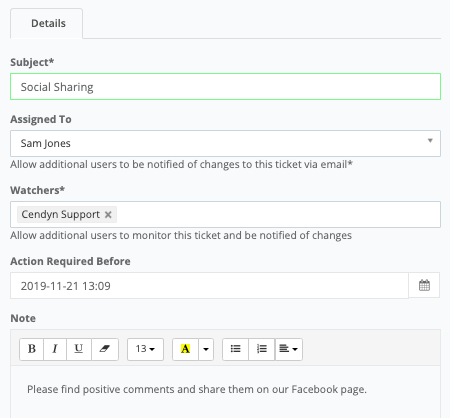The height and width of the screenshot is (418, 450).
Task: Apply the yellow highlight color swatch
Action: pos(185,349)
